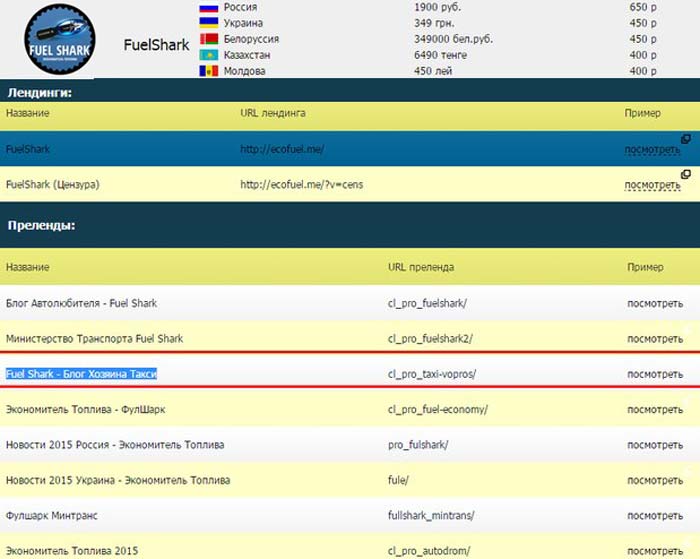
Task: Click fullshark_mintrans/ URL cell
Action: tap(431, 516)
